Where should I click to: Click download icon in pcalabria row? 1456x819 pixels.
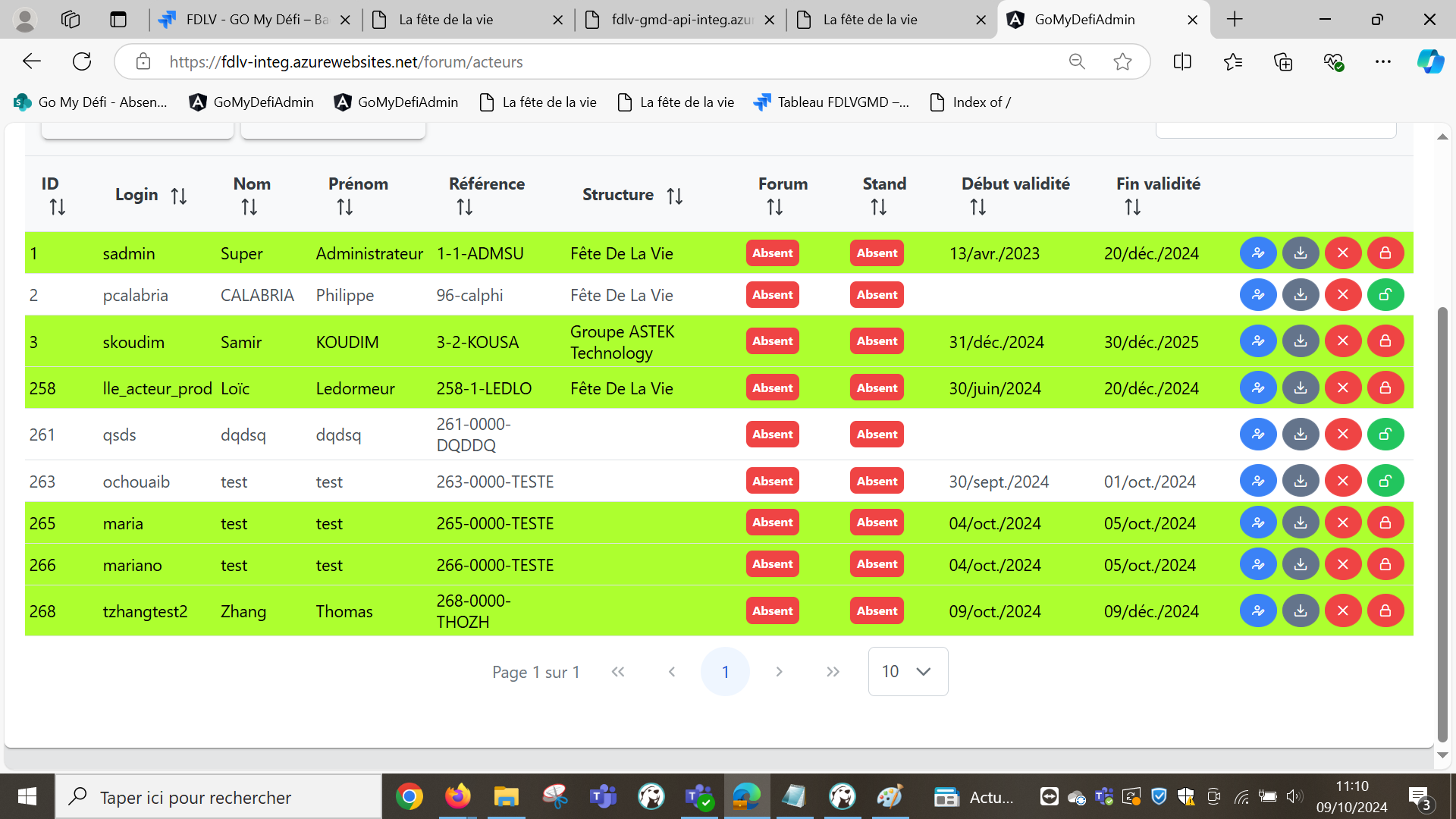tap(1301, 295)
